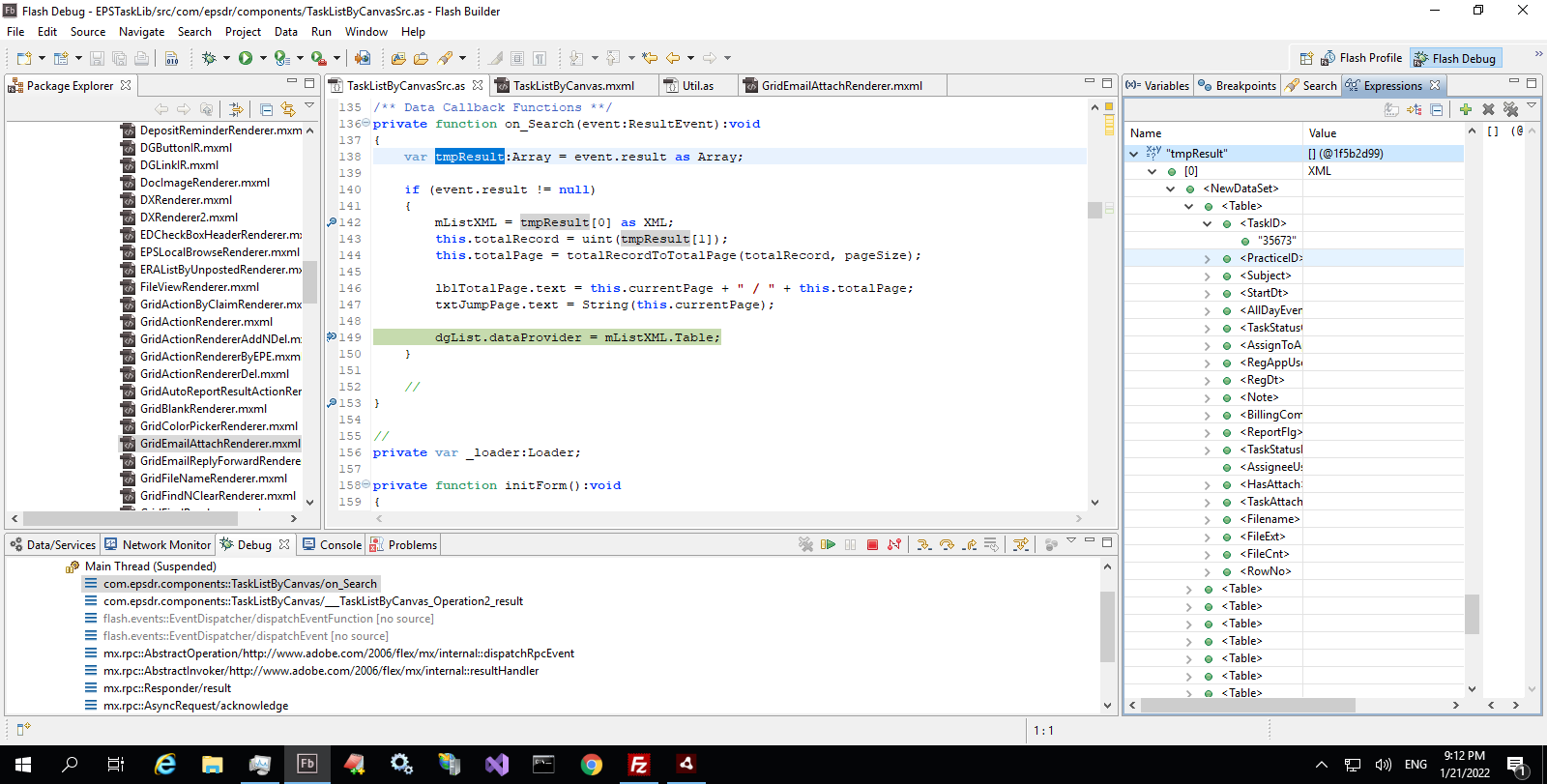This screenshot has height=784, width=1547.
Task: Expand the <Subject> node
Action: point(1207,276)
